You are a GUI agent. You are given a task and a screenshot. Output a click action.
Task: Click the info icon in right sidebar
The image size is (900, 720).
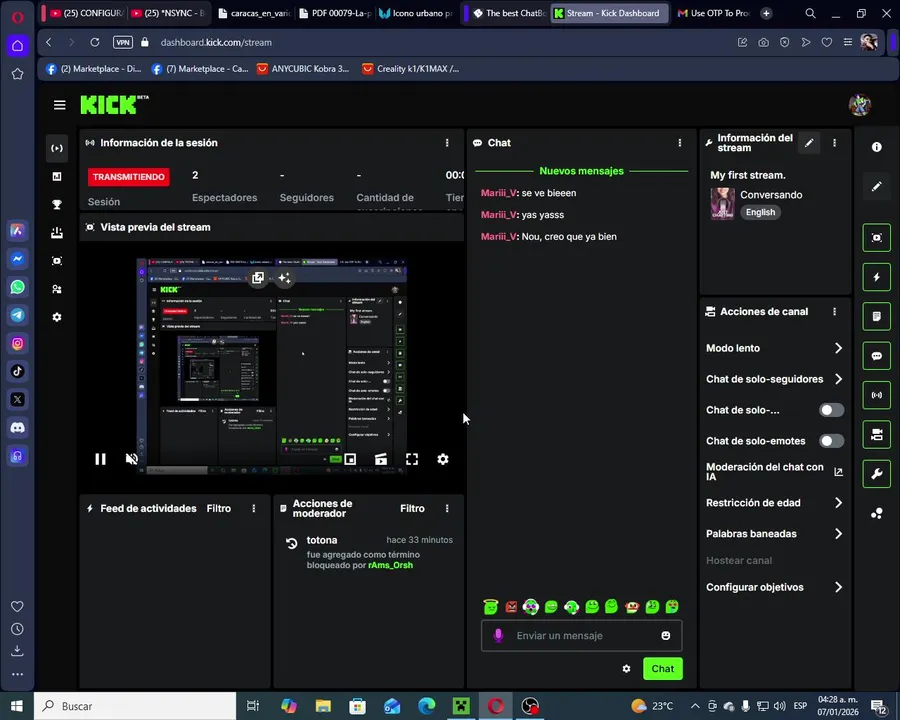point(876,148)
